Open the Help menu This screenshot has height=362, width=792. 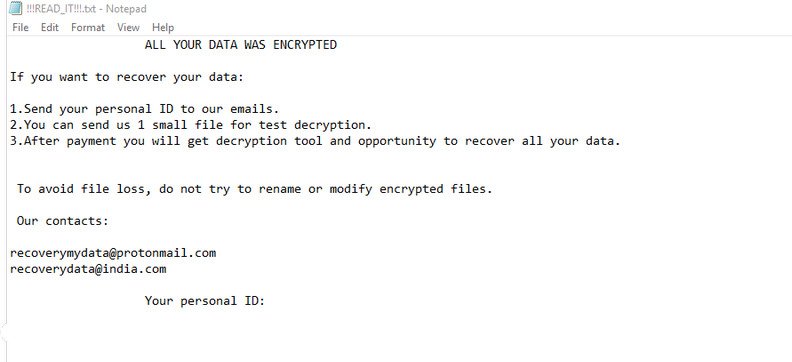pos(163,27)
